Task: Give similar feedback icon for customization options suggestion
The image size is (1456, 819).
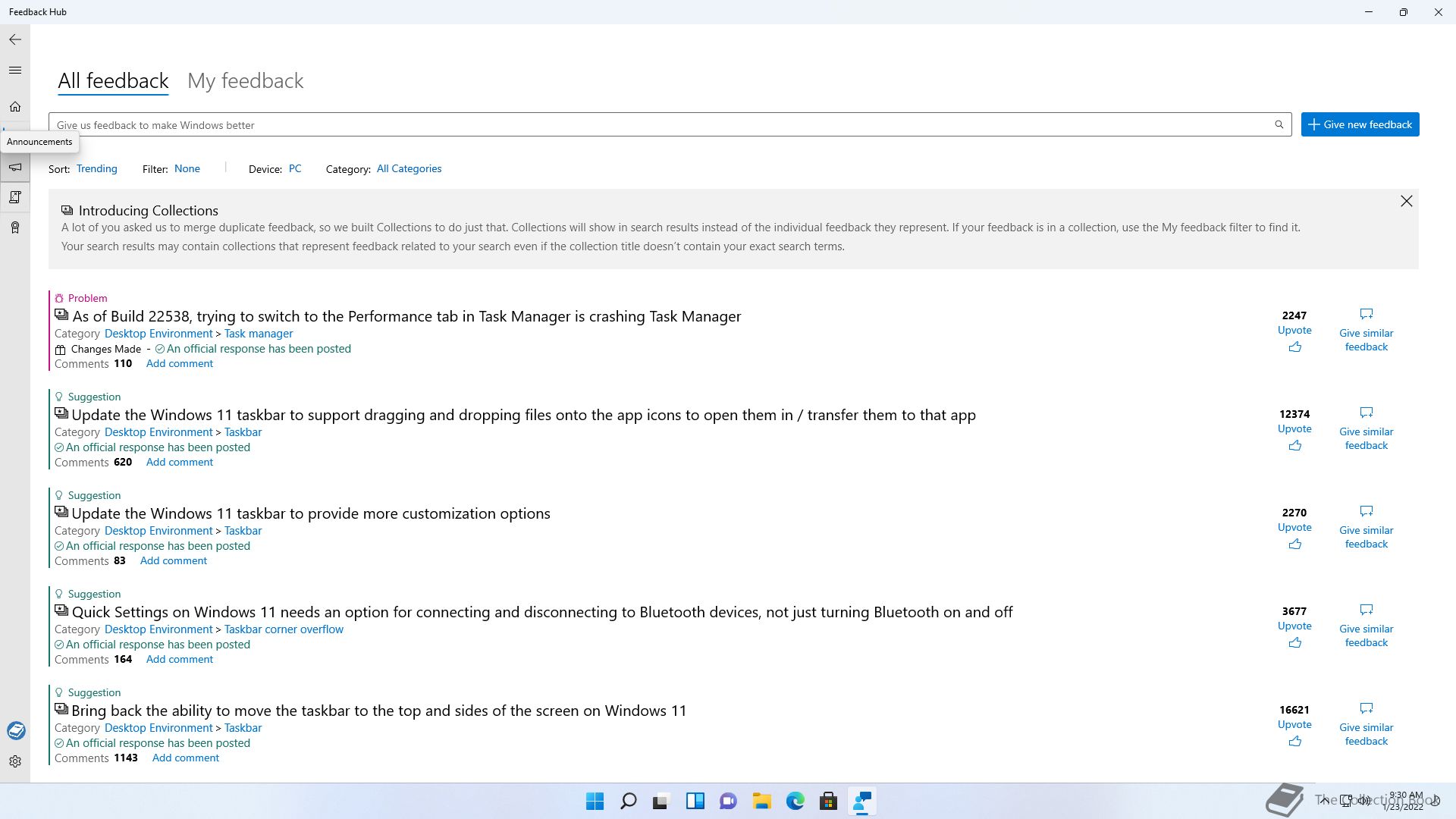Action: pos(1366,511)
